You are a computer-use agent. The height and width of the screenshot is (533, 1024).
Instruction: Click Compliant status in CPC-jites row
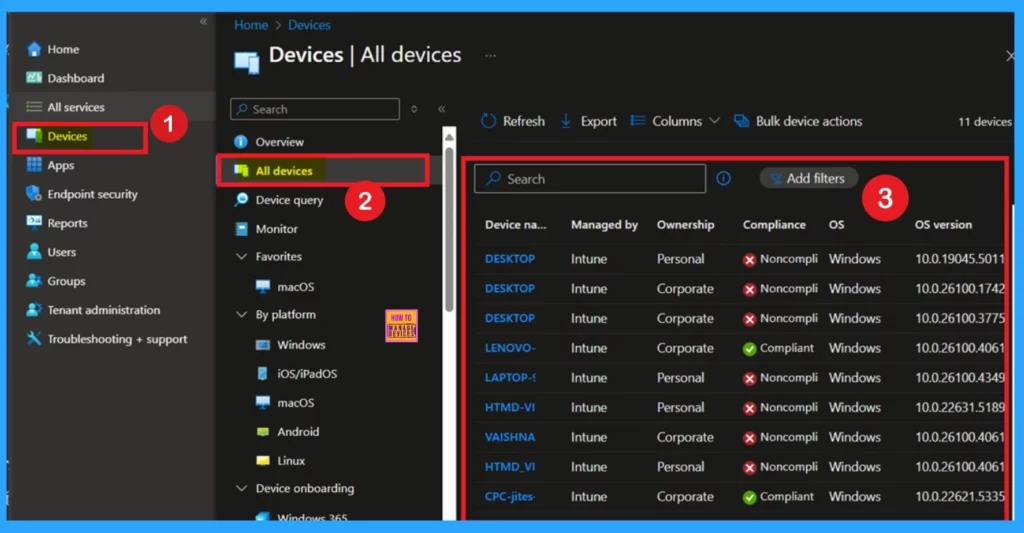tap(778, 496)
